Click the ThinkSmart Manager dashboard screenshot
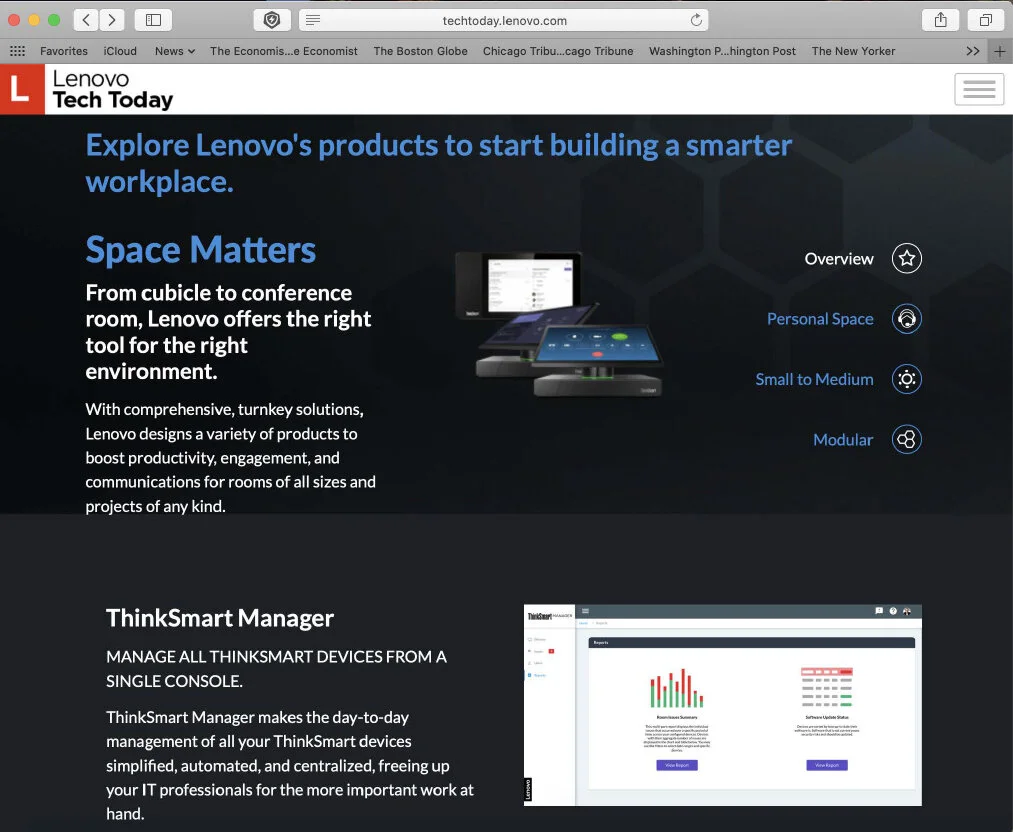The height and width of the screenshot is (832, 1013). pos(722,705)
